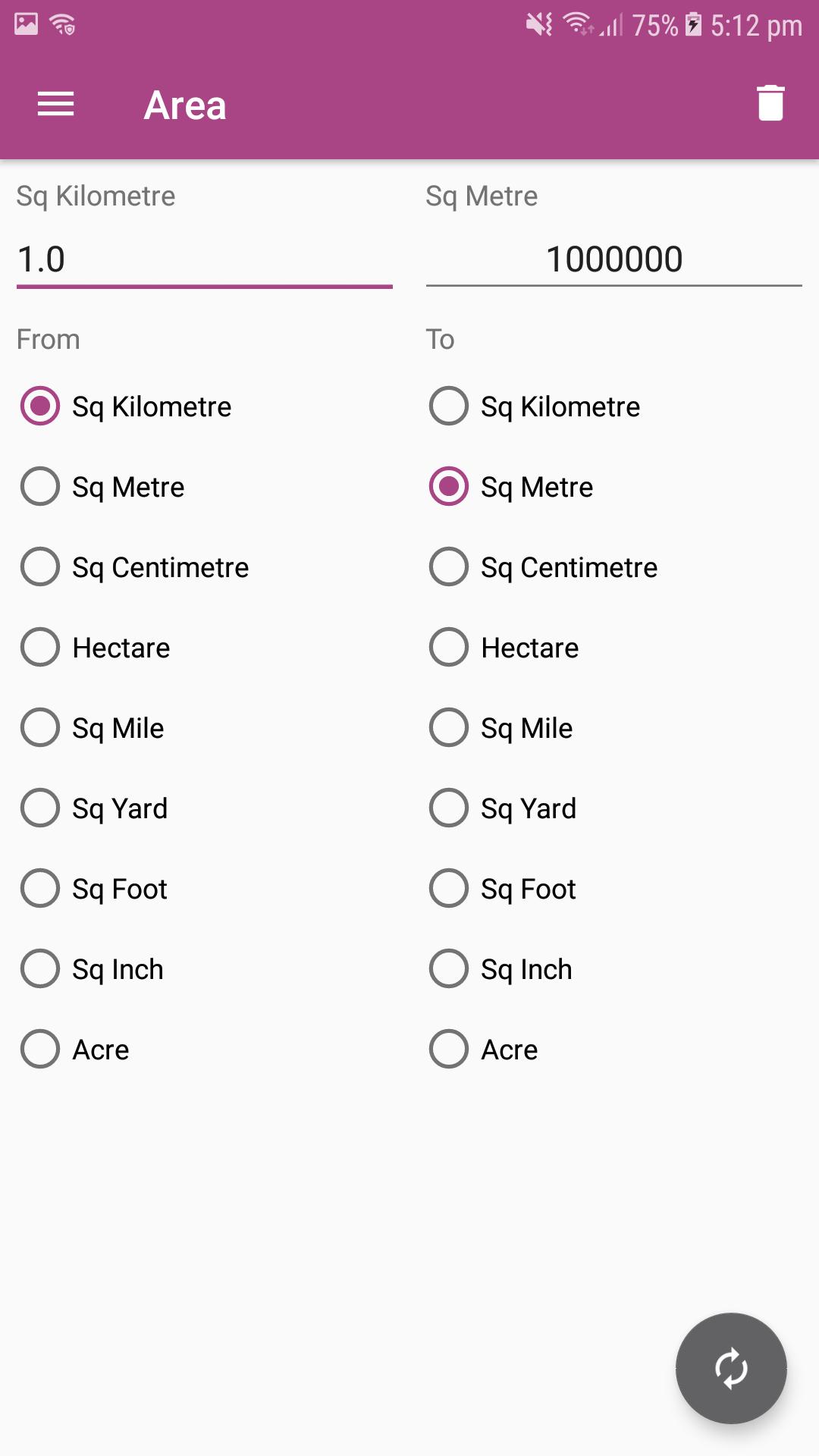
Task: Choose Sq Mile as the To unit
Action: coord(500,728)
